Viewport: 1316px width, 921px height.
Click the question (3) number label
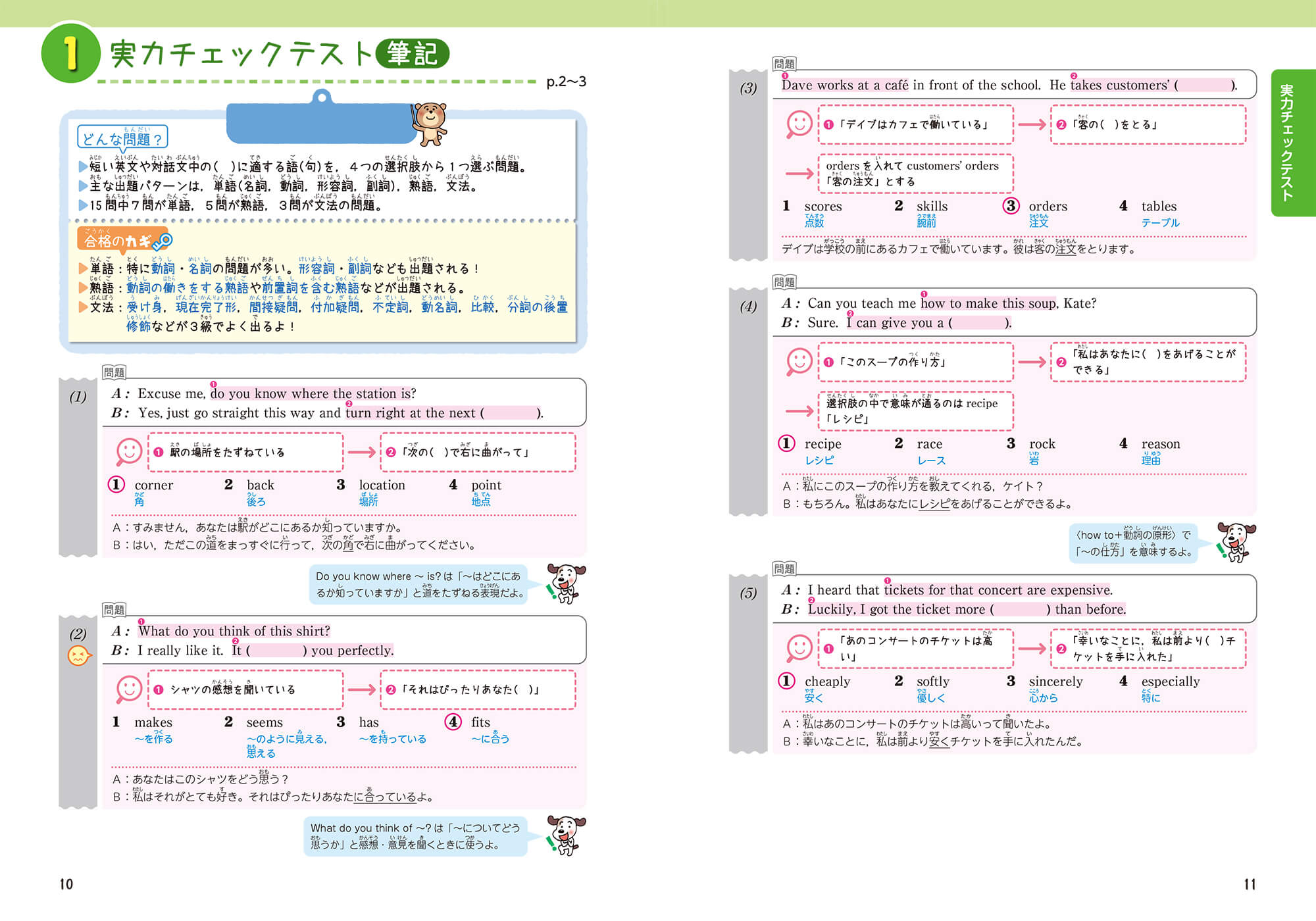[x=748, y=88]
